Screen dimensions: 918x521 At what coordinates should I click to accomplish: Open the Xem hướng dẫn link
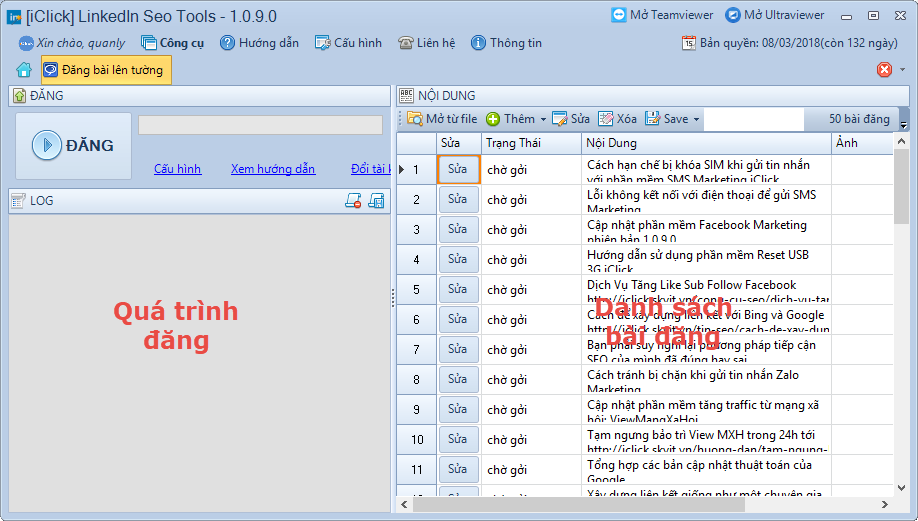[273, 169]
